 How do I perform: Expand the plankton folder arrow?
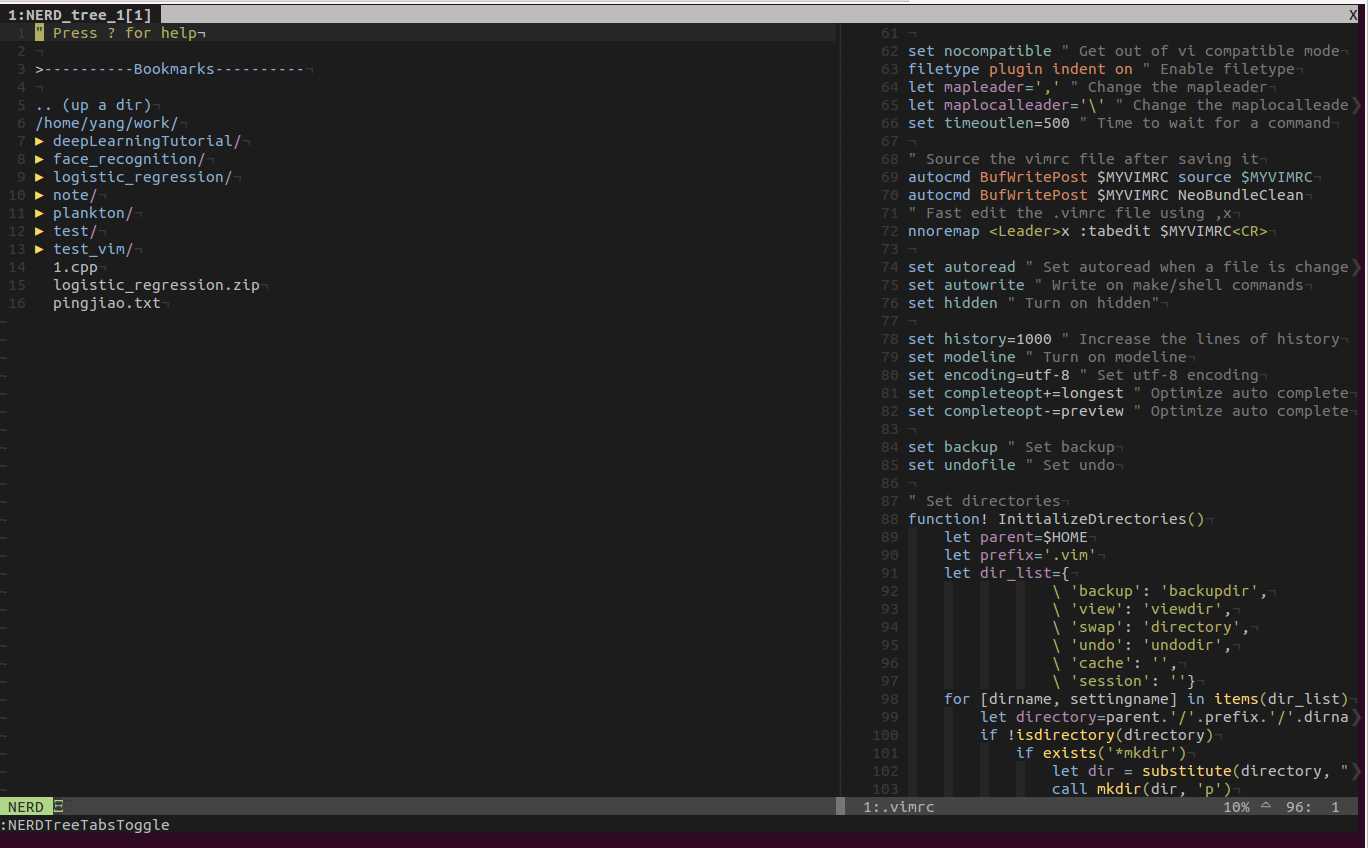[x=40, y=213]
